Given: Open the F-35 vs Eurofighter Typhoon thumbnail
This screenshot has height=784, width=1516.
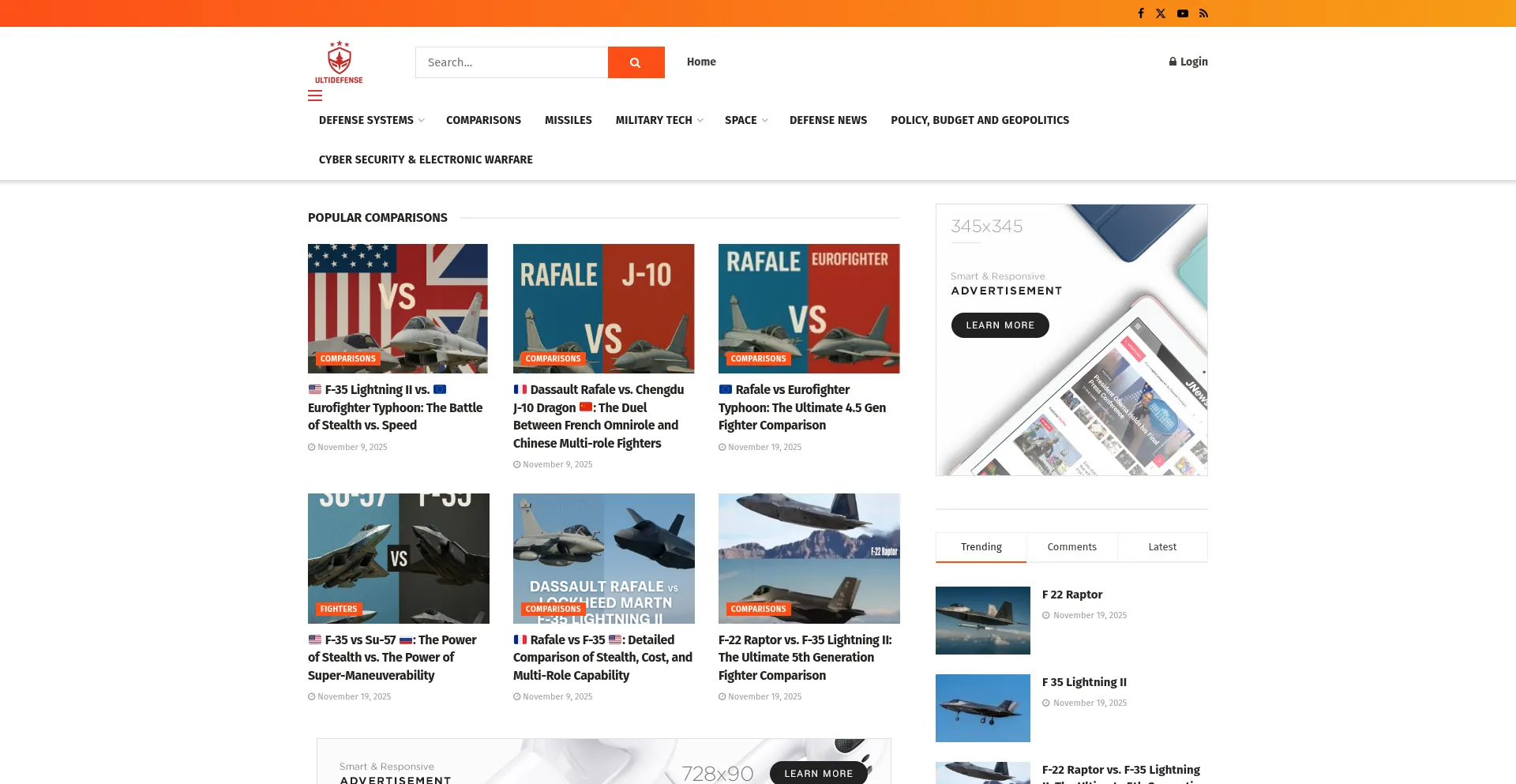Looking at the screenshot, I should click(398, 309).
